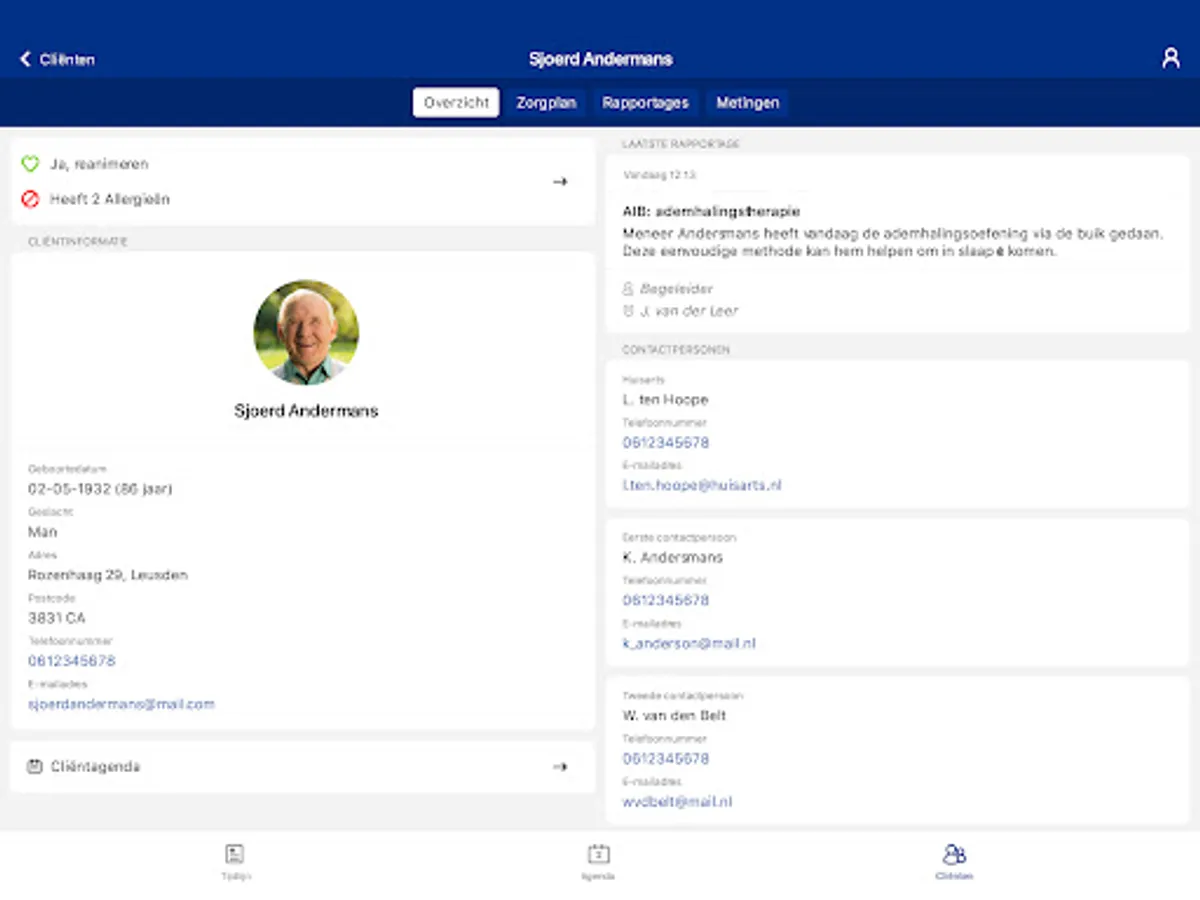
Task: Click the green heart reanimeren icon
Action: (x=30, y=164)
